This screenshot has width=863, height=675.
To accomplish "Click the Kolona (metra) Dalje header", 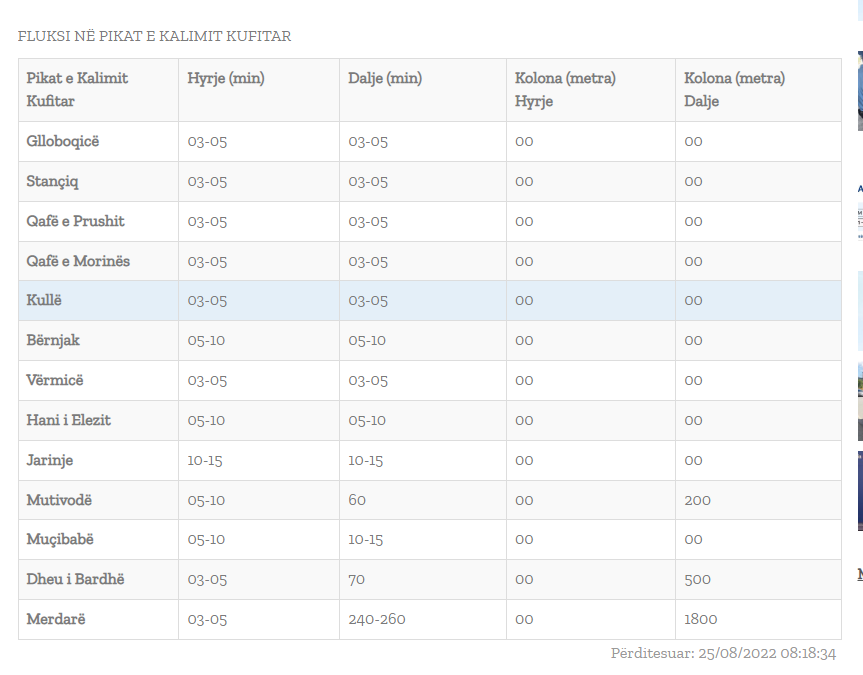I will coord(734,89).
